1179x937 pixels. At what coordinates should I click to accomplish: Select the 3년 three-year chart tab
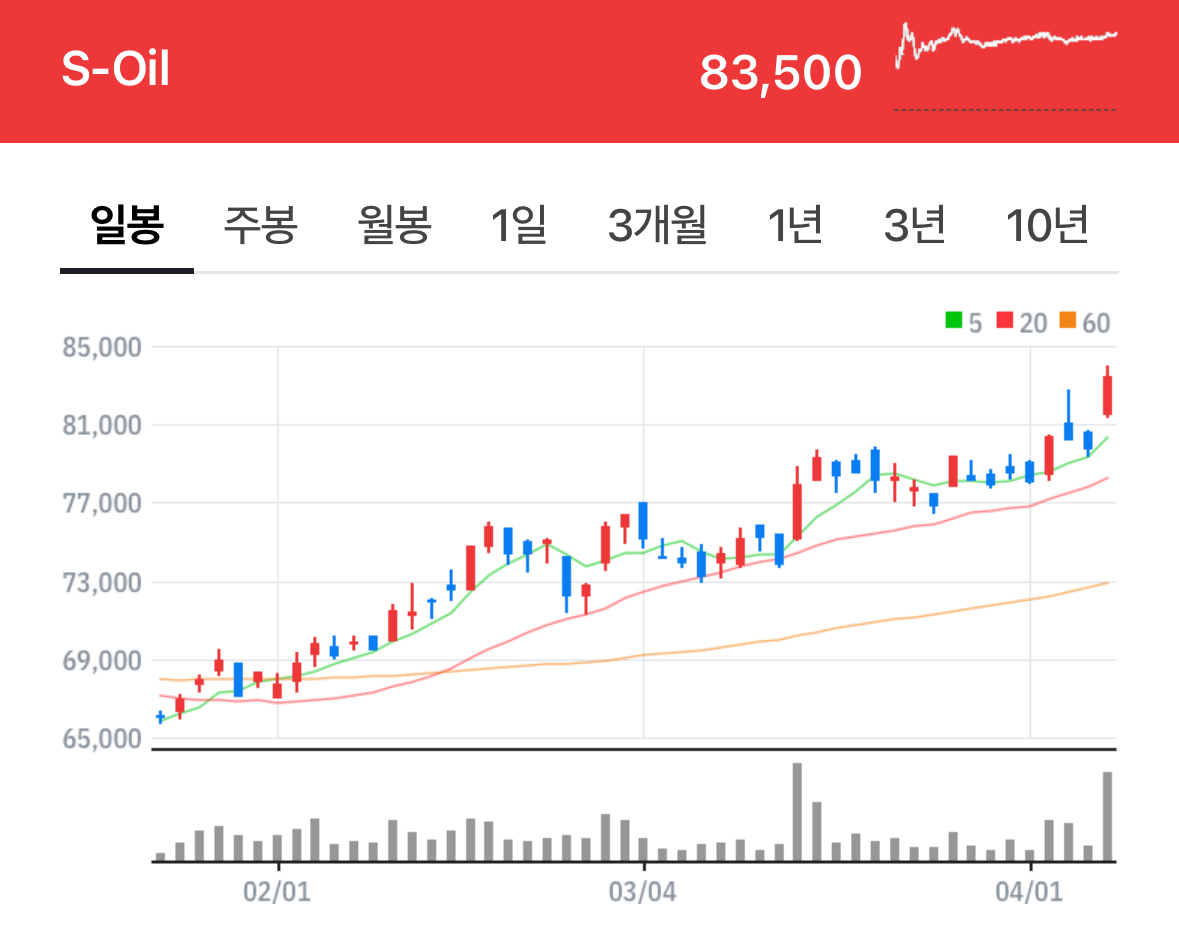click(914, 224)
